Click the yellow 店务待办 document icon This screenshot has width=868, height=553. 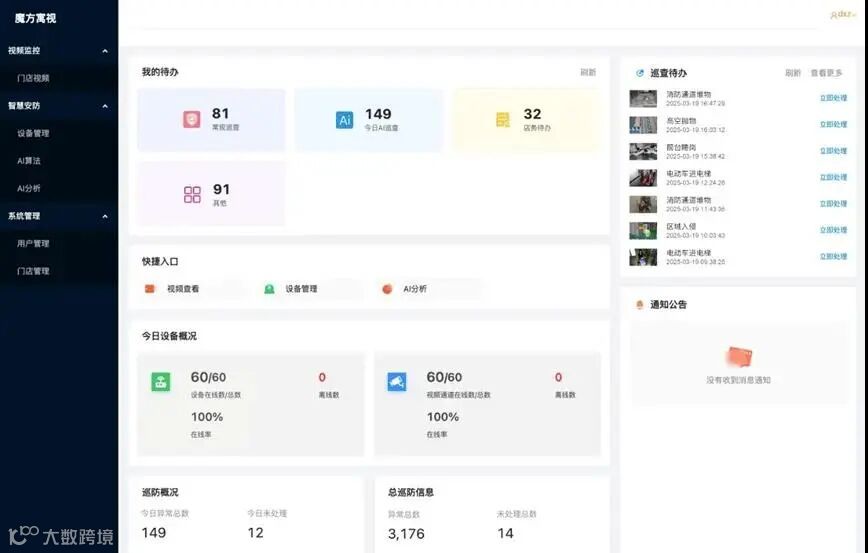503,120
